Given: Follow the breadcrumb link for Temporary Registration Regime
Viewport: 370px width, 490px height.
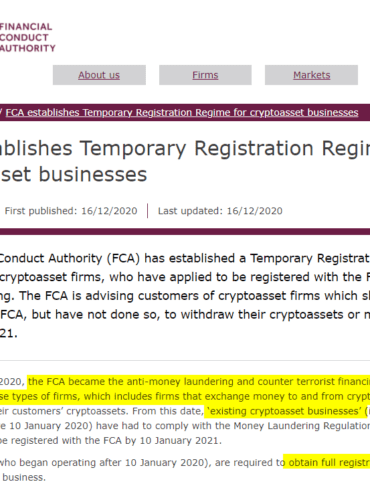Looking at the screenshot, I should coord(182,113).
